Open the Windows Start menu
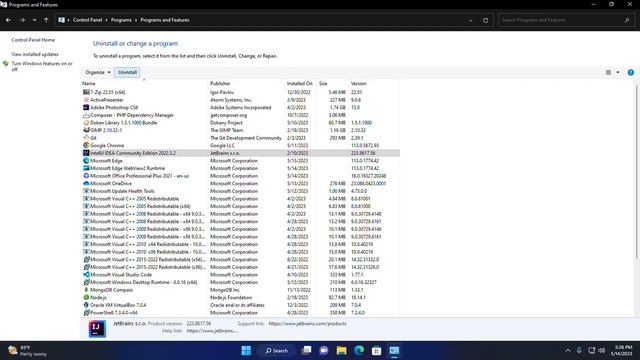Viewport: 640px width, 360px height. (246, 351)
